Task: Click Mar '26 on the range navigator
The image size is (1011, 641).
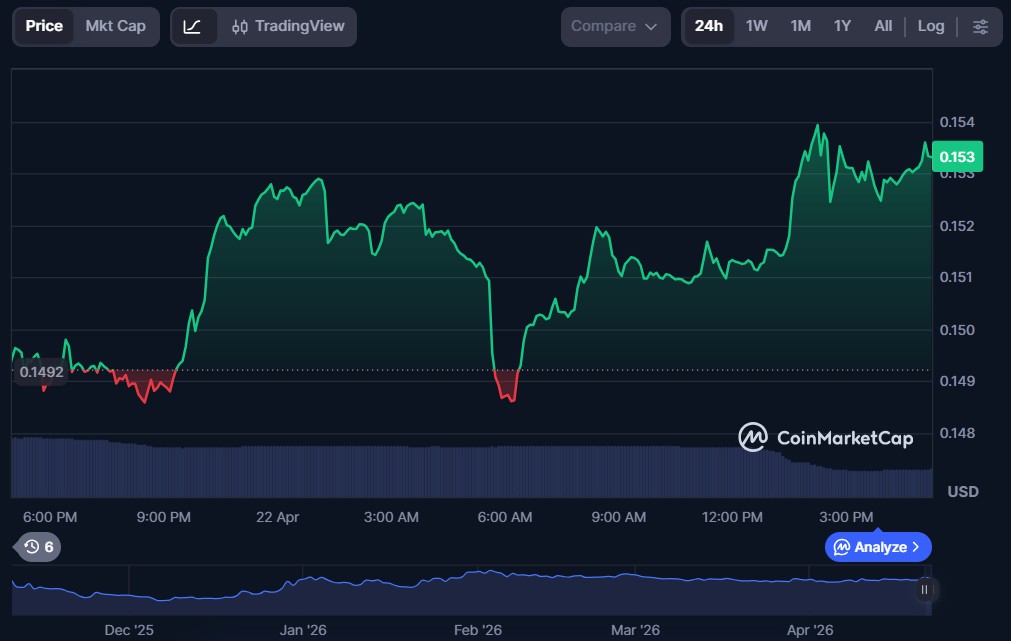Action: [x=635, y=630]
